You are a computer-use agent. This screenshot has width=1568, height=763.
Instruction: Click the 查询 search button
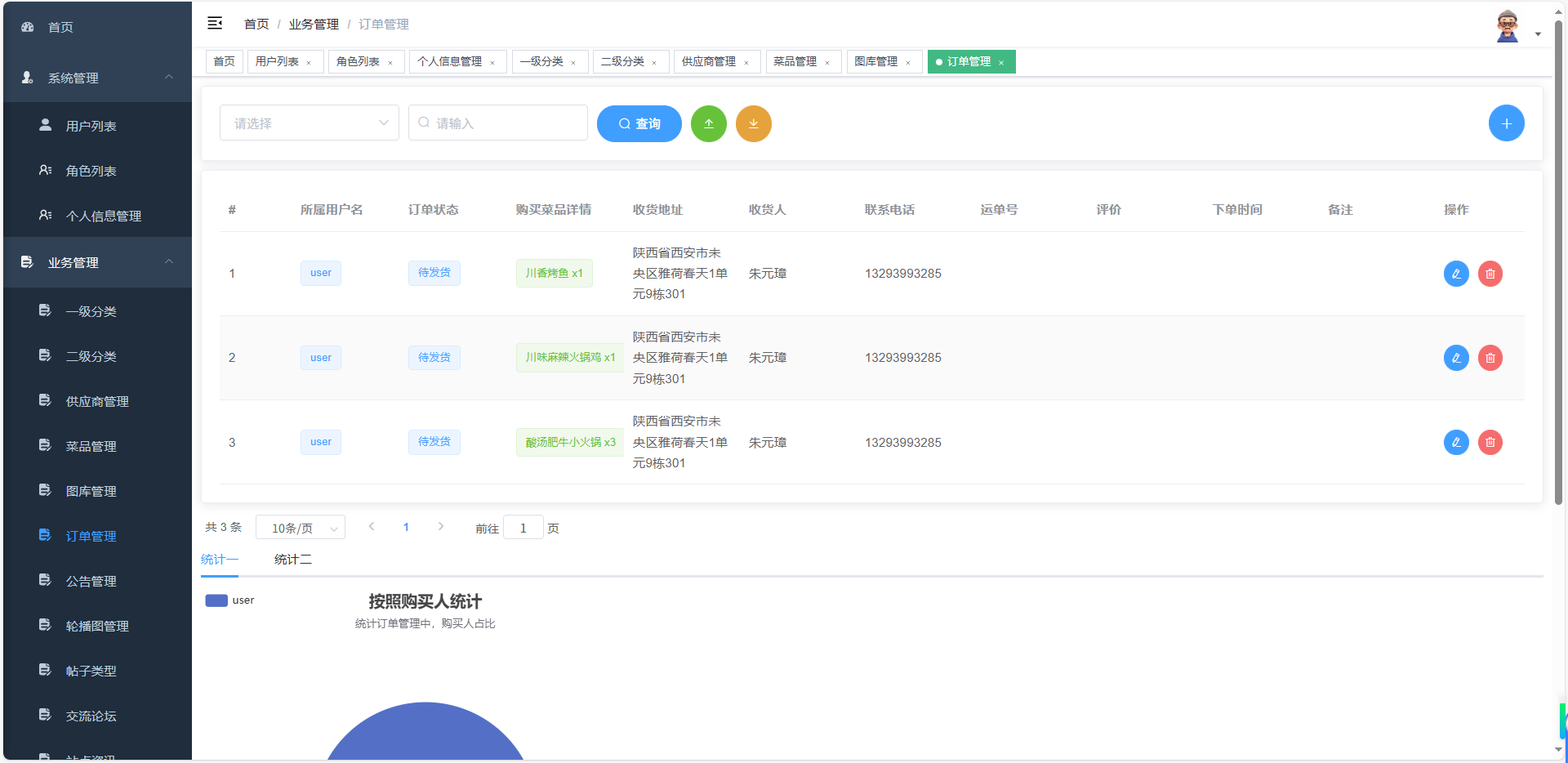pyautogui.click(x=639, y=123)
